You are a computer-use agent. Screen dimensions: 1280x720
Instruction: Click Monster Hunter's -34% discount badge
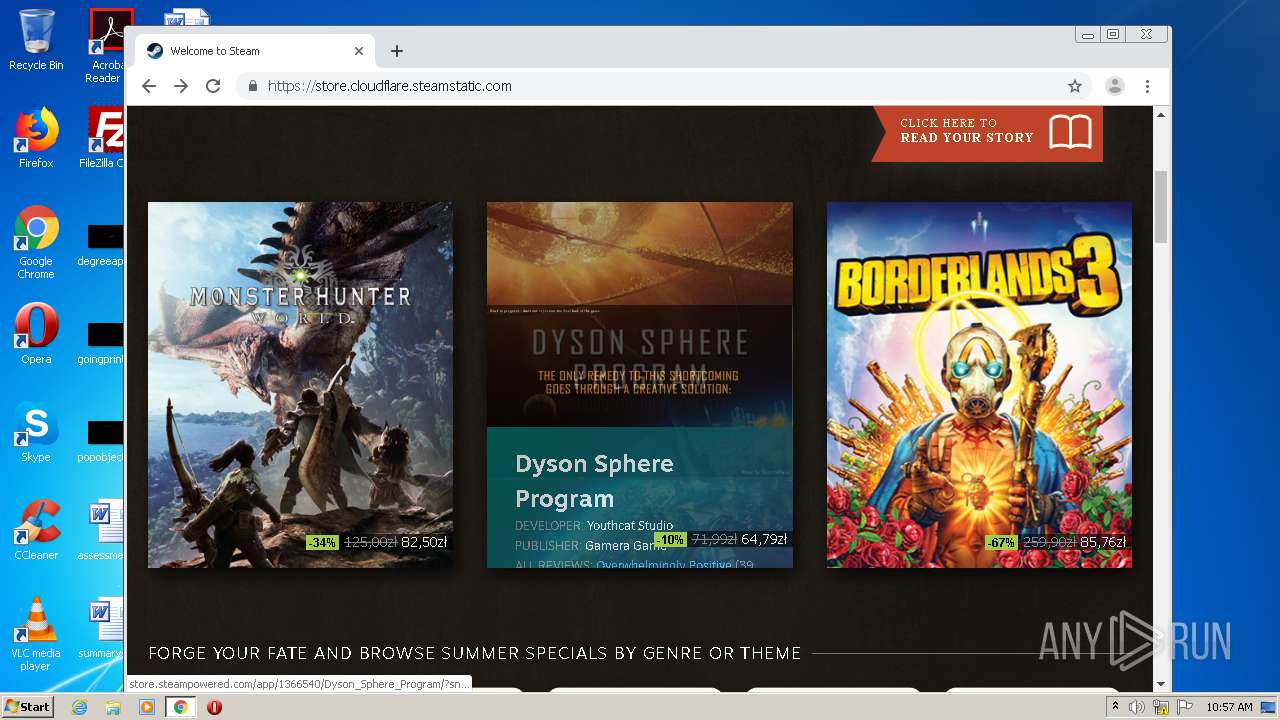point(322,543)
